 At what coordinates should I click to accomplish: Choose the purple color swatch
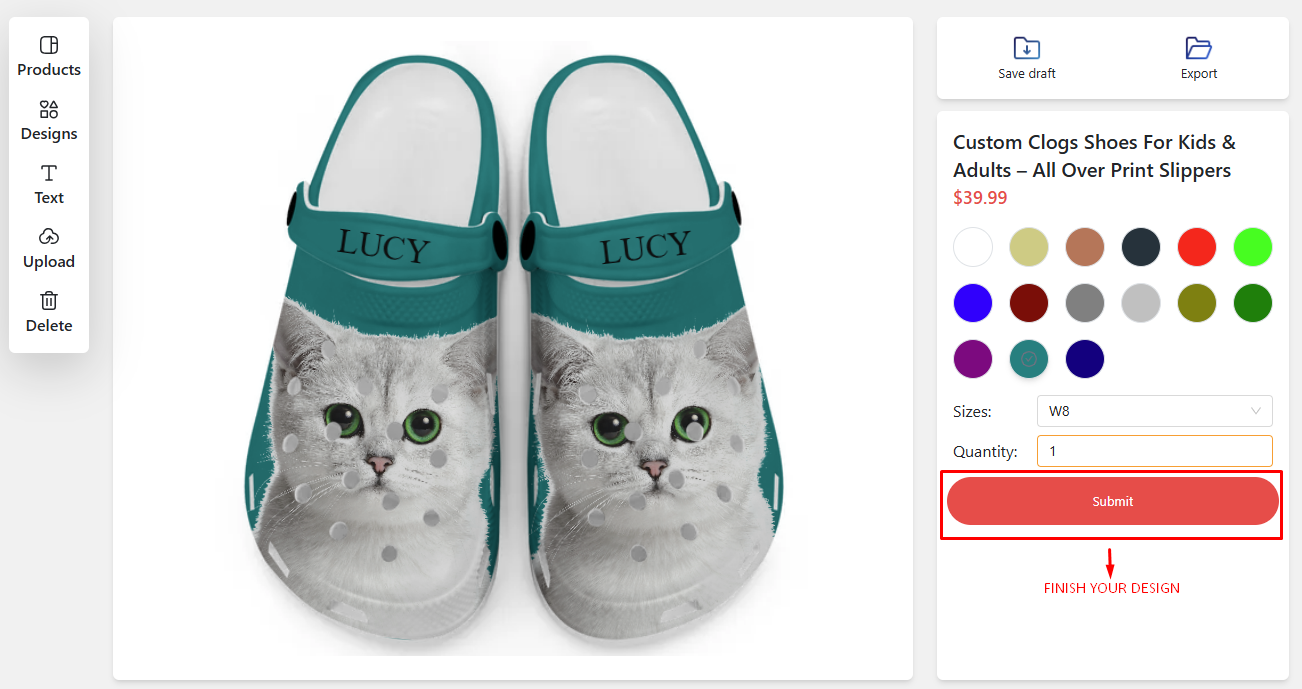click(973, 359)
